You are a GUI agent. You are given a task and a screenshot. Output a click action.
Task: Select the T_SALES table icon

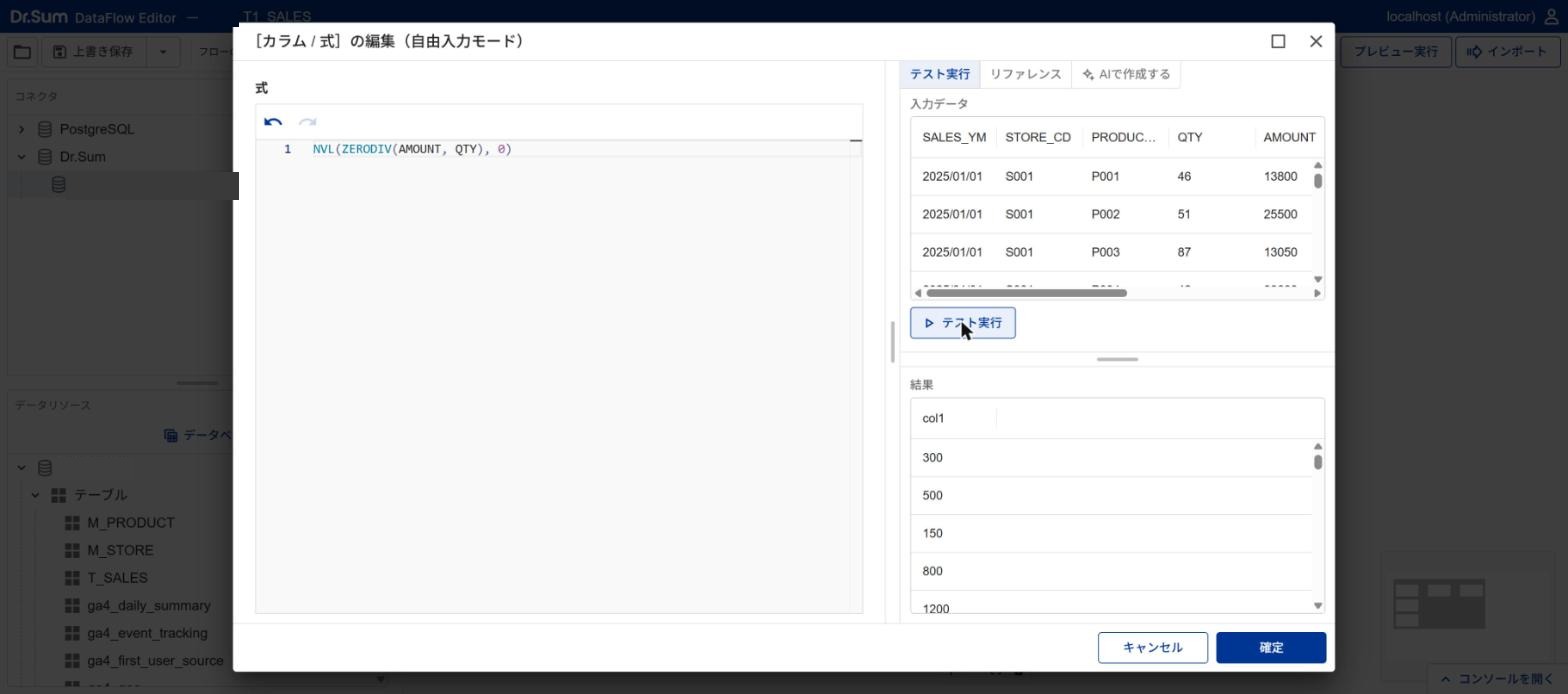click(x=72, y=578)
